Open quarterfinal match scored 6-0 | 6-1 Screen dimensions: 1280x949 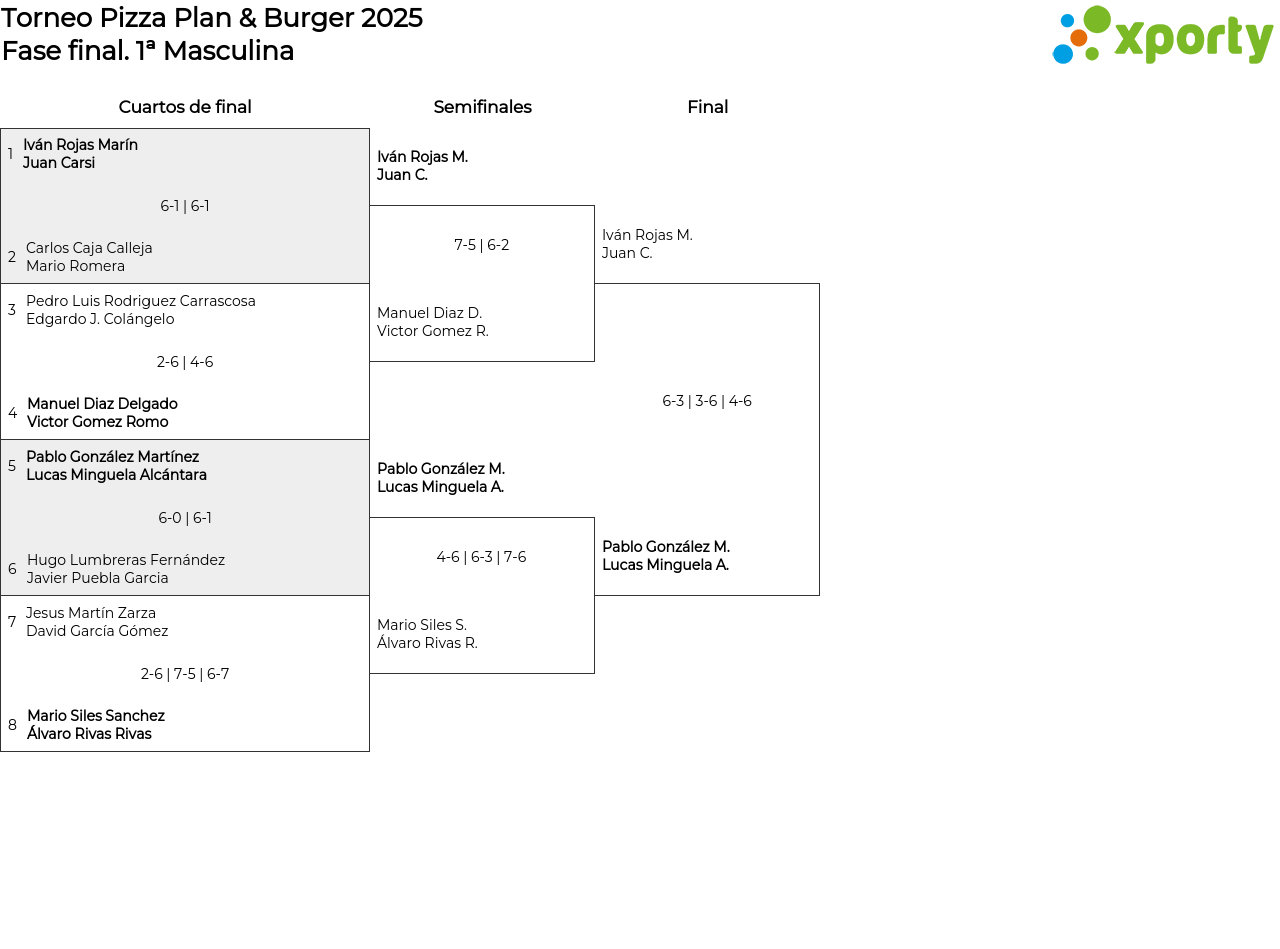pos(185,518)
